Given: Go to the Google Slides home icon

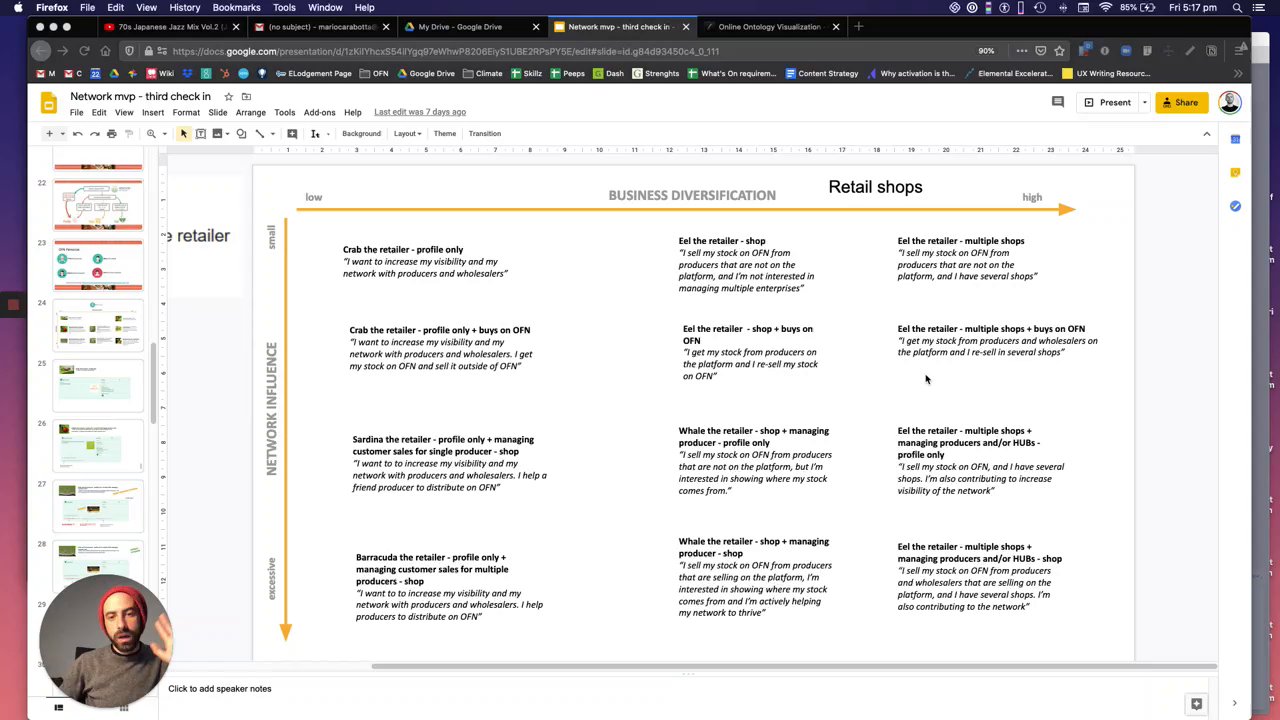Looking at the screenshot, I should (48, 103).
